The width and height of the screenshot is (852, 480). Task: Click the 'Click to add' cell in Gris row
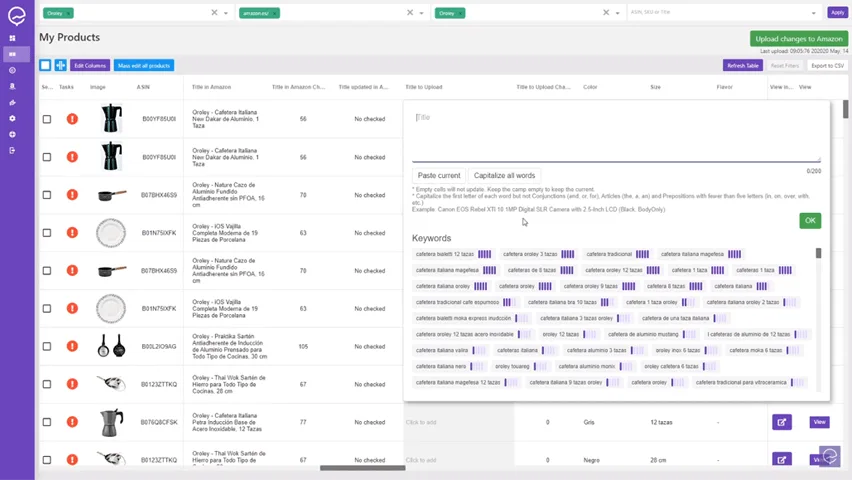click(458, 422)
